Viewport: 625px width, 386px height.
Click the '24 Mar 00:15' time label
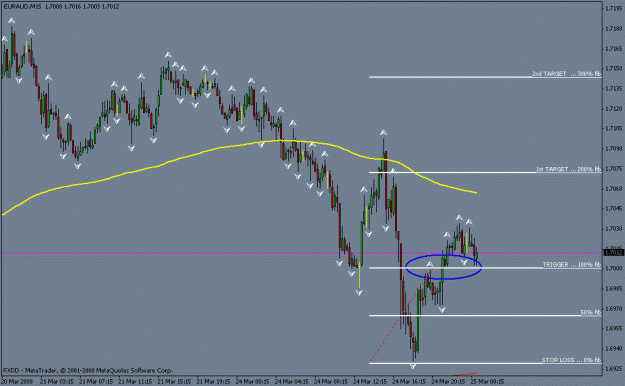[x=253, y=382]
